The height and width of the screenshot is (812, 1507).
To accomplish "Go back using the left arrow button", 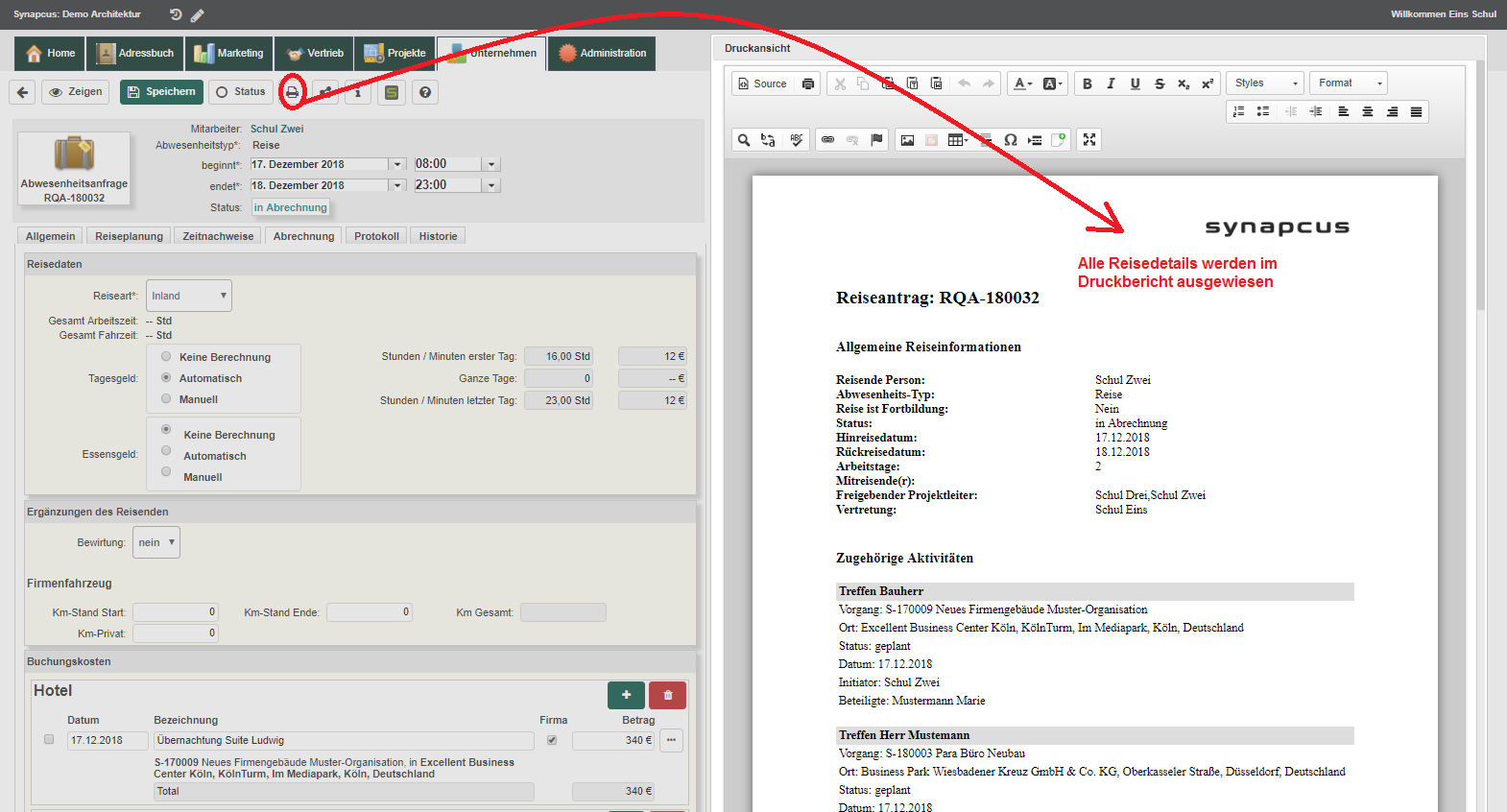I will click(23, 92).
